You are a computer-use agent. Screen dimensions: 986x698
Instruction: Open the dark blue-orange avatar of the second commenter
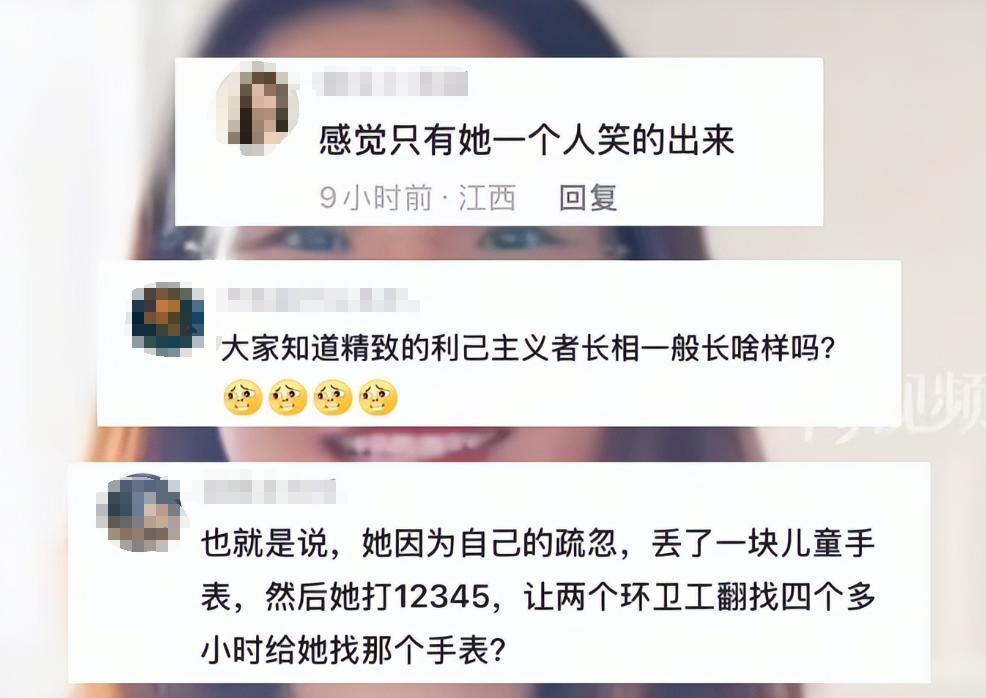(x=168, y=319)
